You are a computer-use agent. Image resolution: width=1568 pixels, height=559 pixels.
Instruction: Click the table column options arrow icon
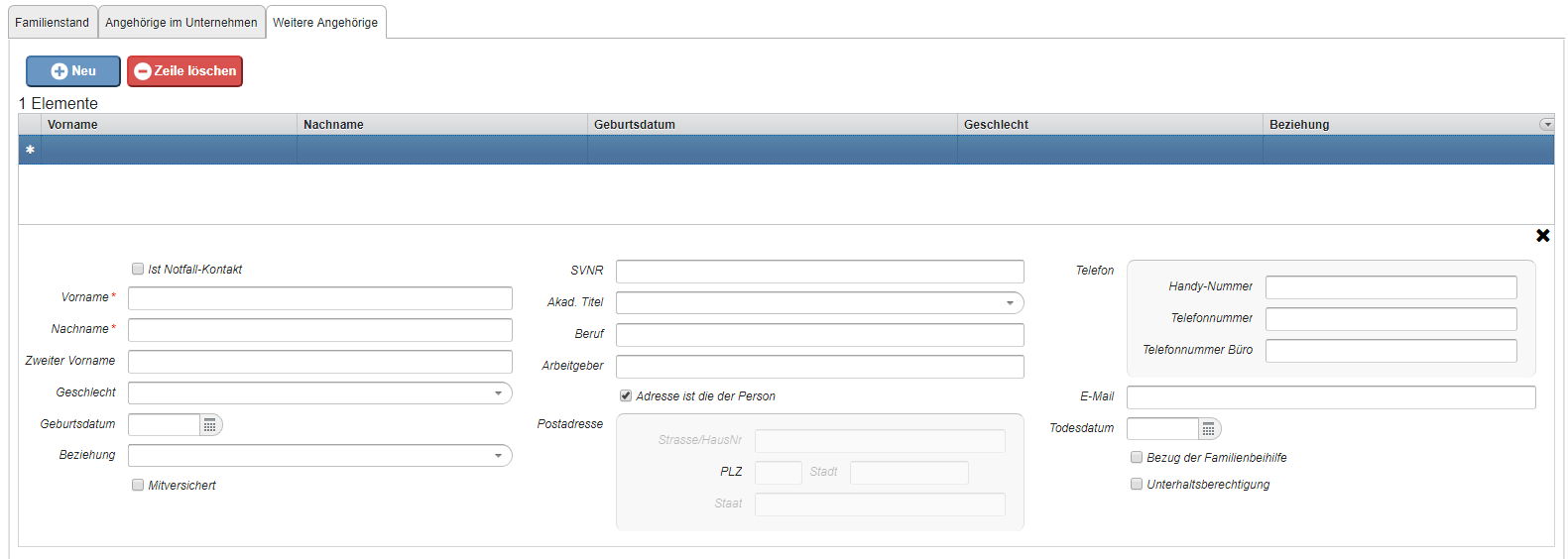[x=1546, y=125]
